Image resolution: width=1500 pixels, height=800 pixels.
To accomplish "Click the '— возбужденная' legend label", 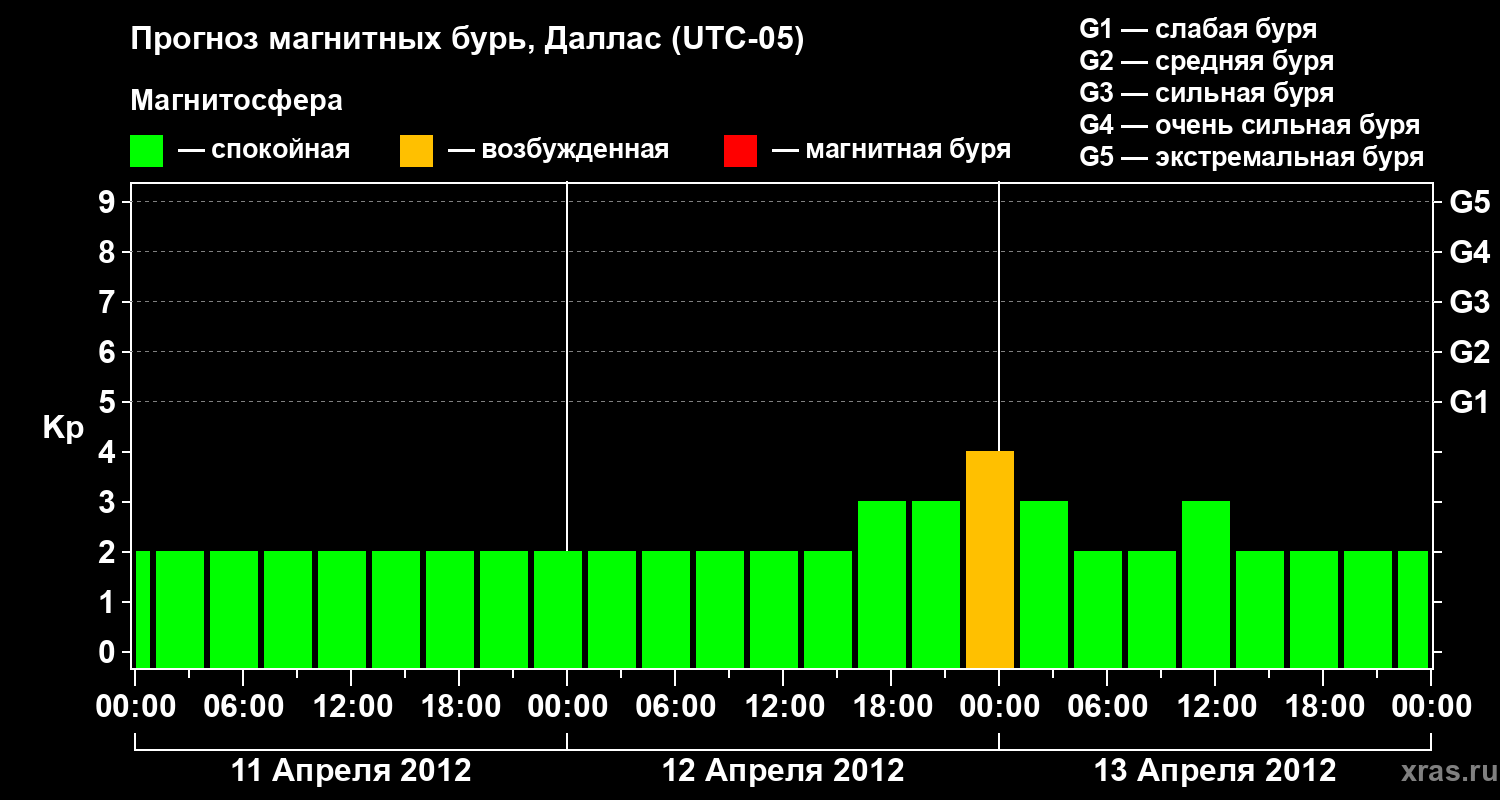I will point(558,151).
